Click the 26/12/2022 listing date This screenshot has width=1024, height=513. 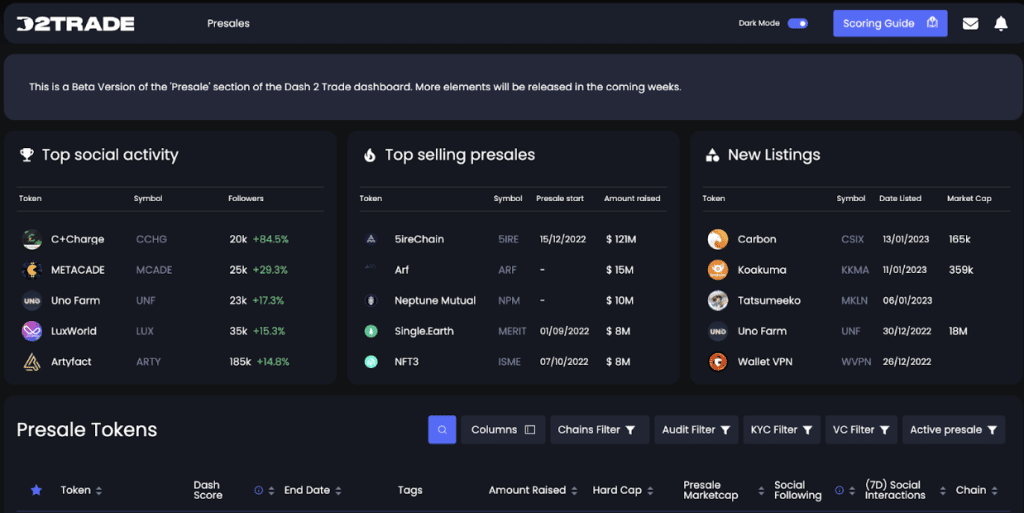[x=906, y=362]
